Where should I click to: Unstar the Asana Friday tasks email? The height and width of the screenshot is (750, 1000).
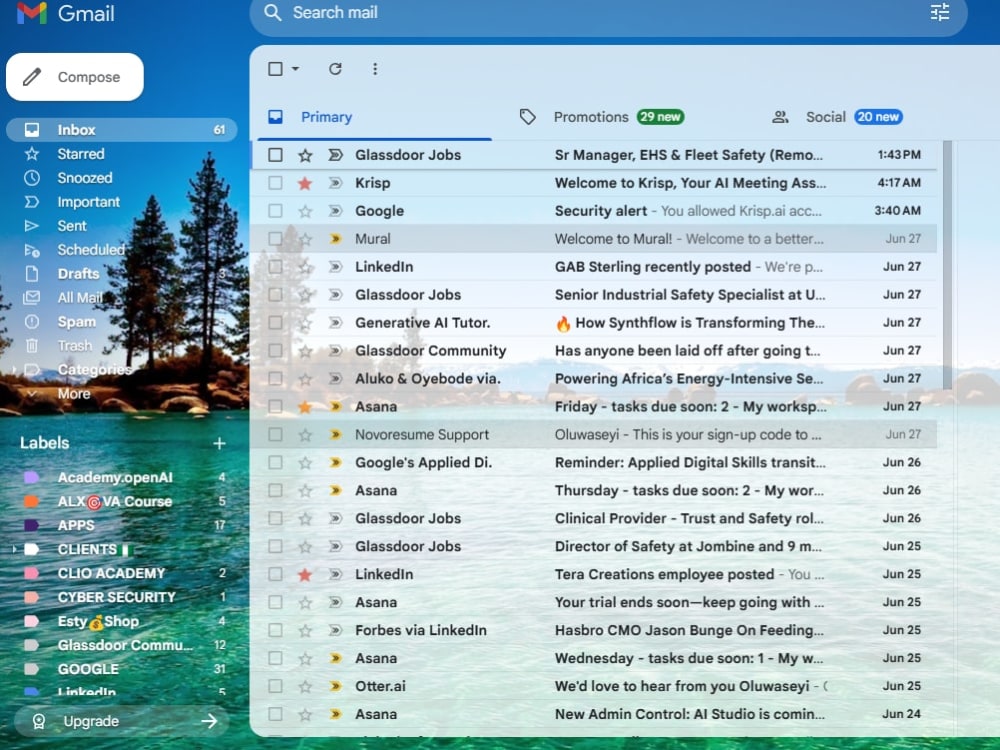pos(305,407)
